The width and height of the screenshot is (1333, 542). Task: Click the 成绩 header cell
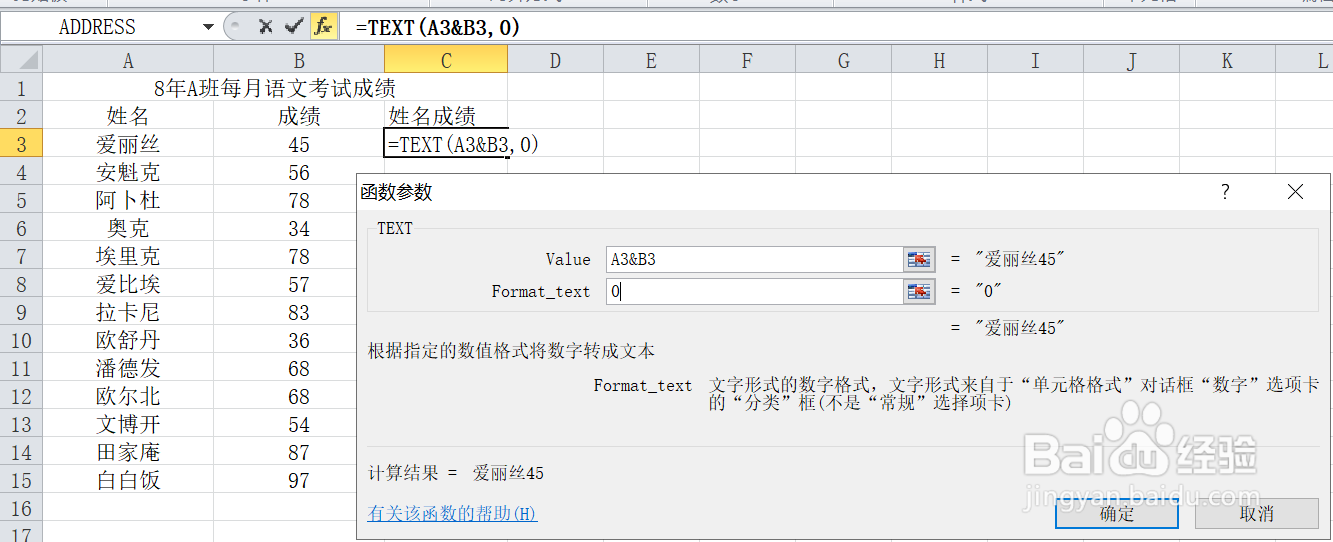(299, 116)
